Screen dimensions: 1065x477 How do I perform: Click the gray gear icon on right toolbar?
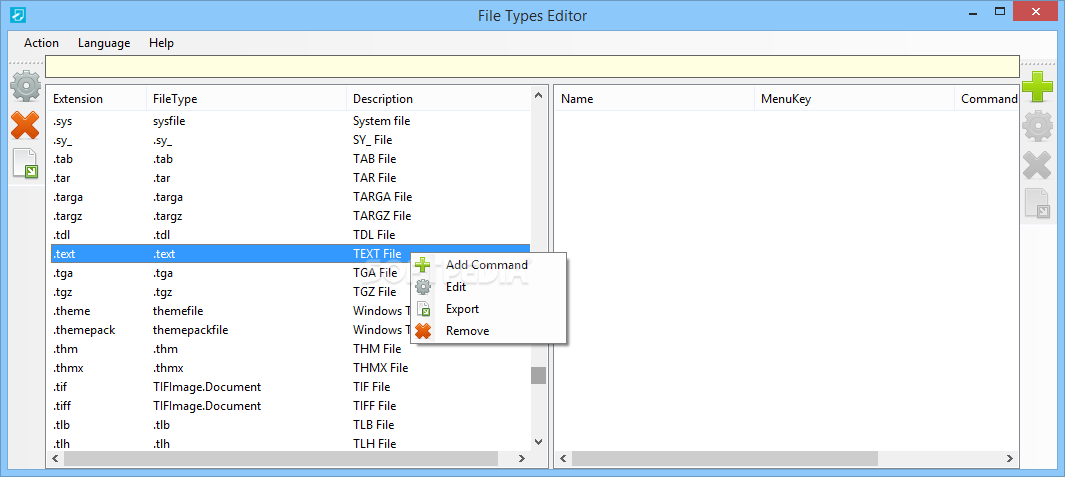coord(1037,126)
